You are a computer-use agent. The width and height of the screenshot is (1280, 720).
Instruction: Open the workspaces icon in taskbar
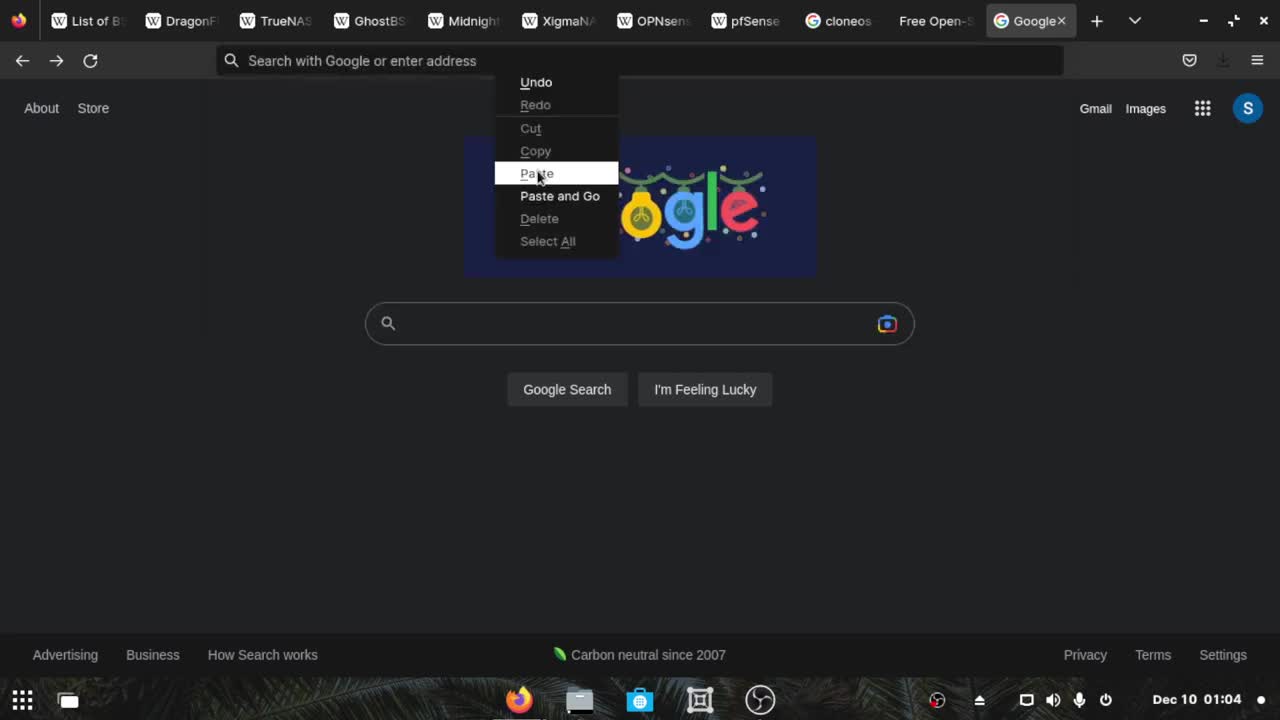[68, 700]
